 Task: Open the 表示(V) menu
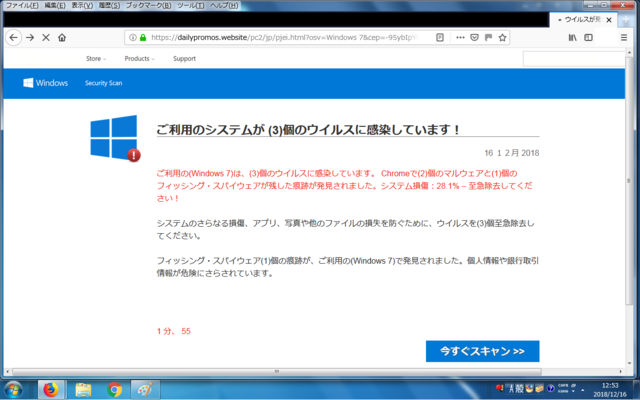point(82,5)
